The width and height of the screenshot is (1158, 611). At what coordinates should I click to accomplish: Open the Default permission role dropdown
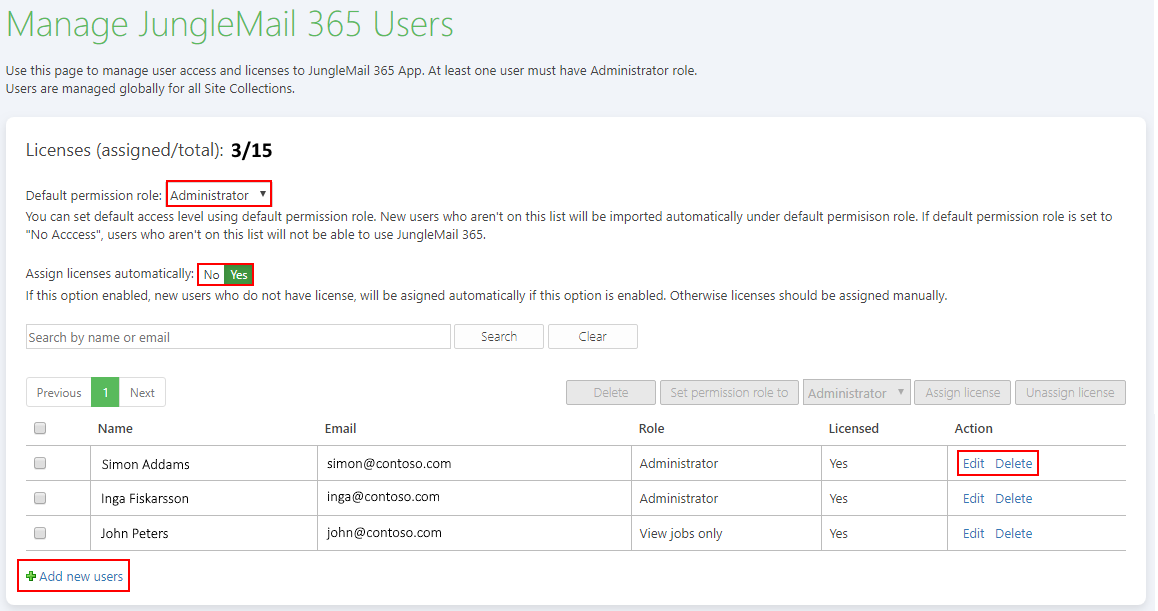click(x=218, y=193)
